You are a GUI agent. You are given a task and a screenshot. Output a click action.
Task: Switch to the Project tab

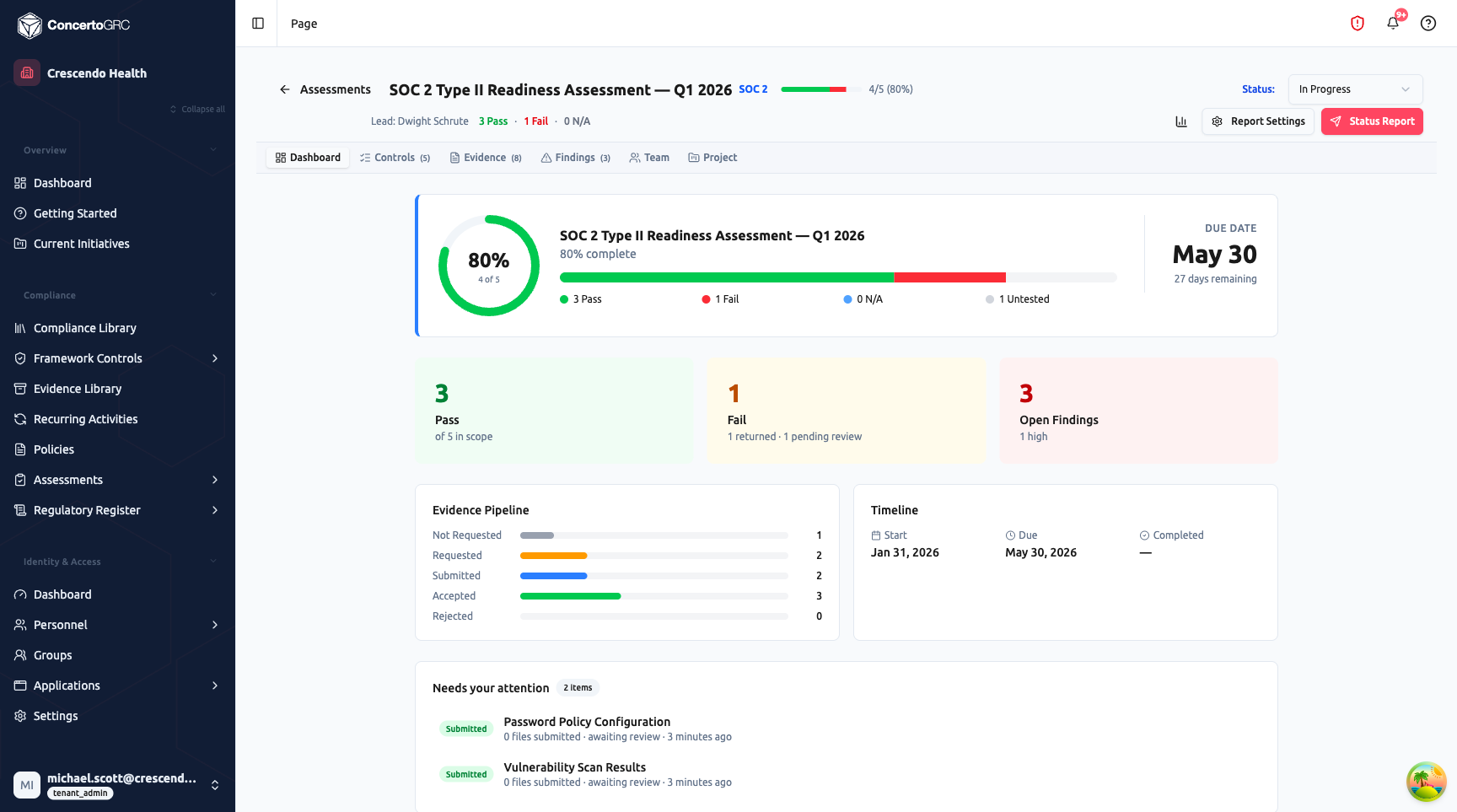pos(712,158)
